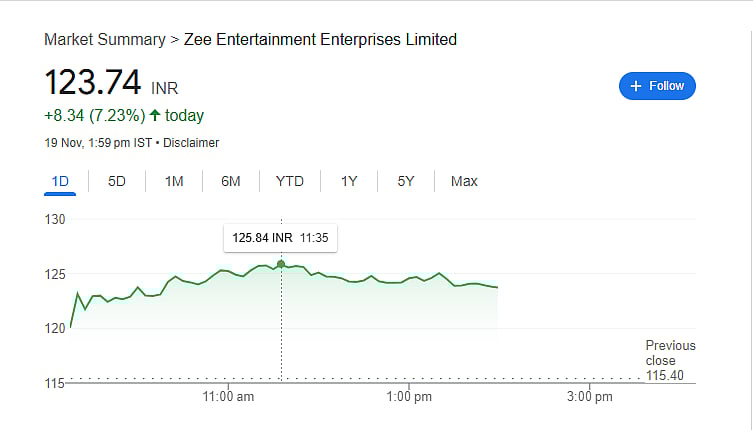Click the green data point on chart
The width and height of the screenshot is (753, 430).
tap(281, 264)
